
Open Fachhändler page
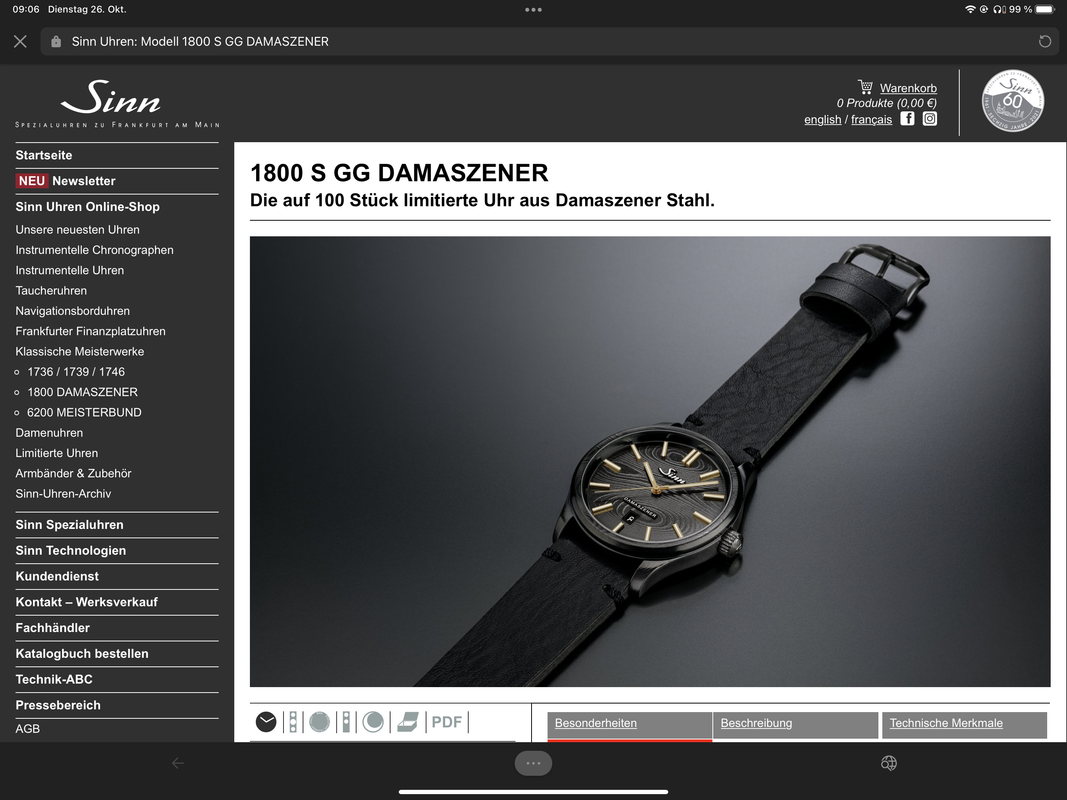point(52,628)
